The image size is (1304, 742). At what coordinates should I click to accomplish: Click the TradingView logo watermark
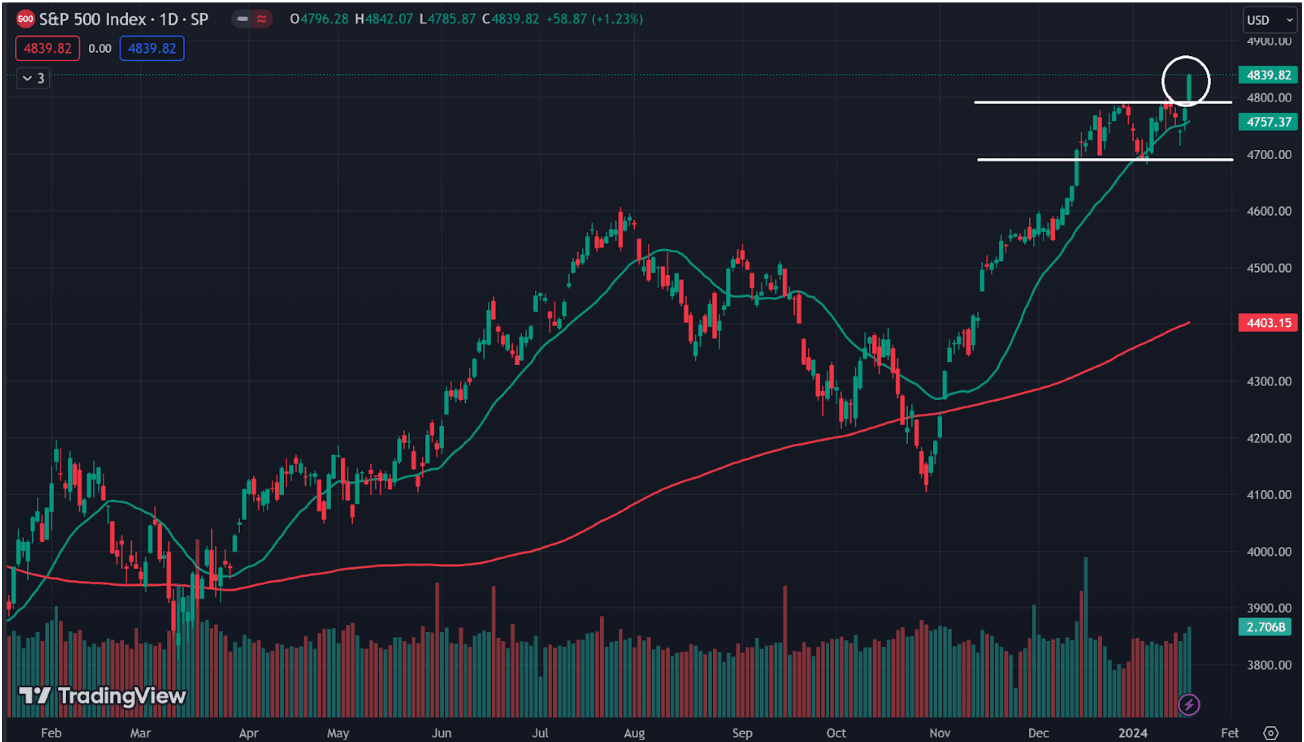point(103,696)
